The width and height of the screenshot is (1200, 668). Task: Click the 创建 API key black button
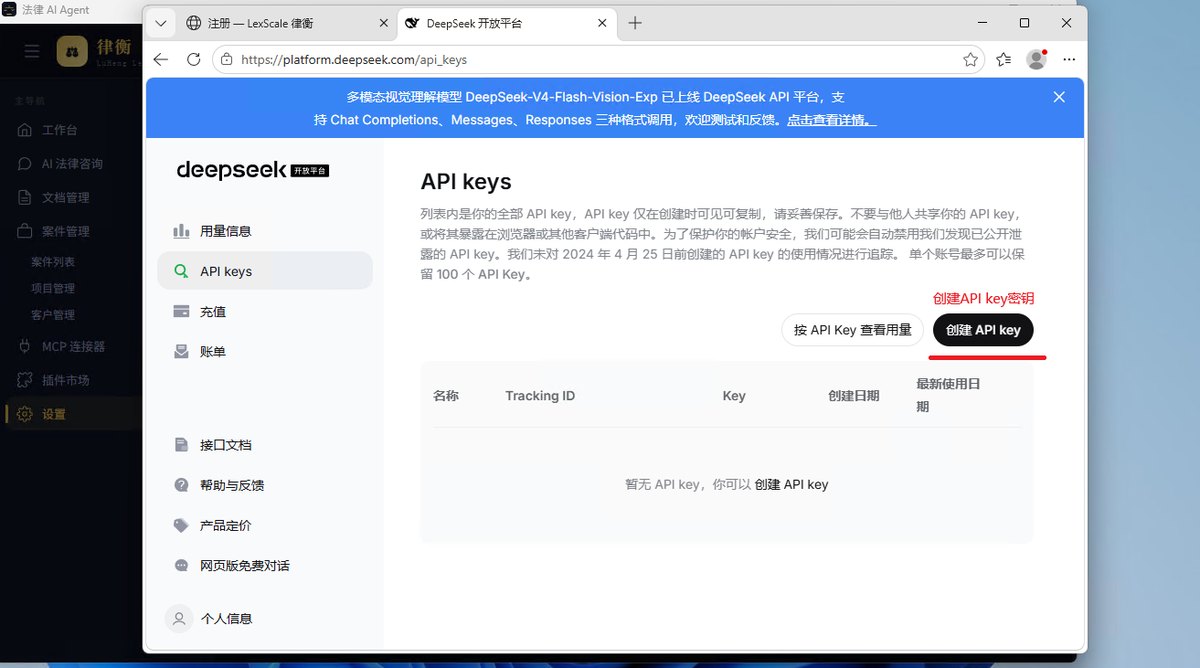click(x=983, y=330)
